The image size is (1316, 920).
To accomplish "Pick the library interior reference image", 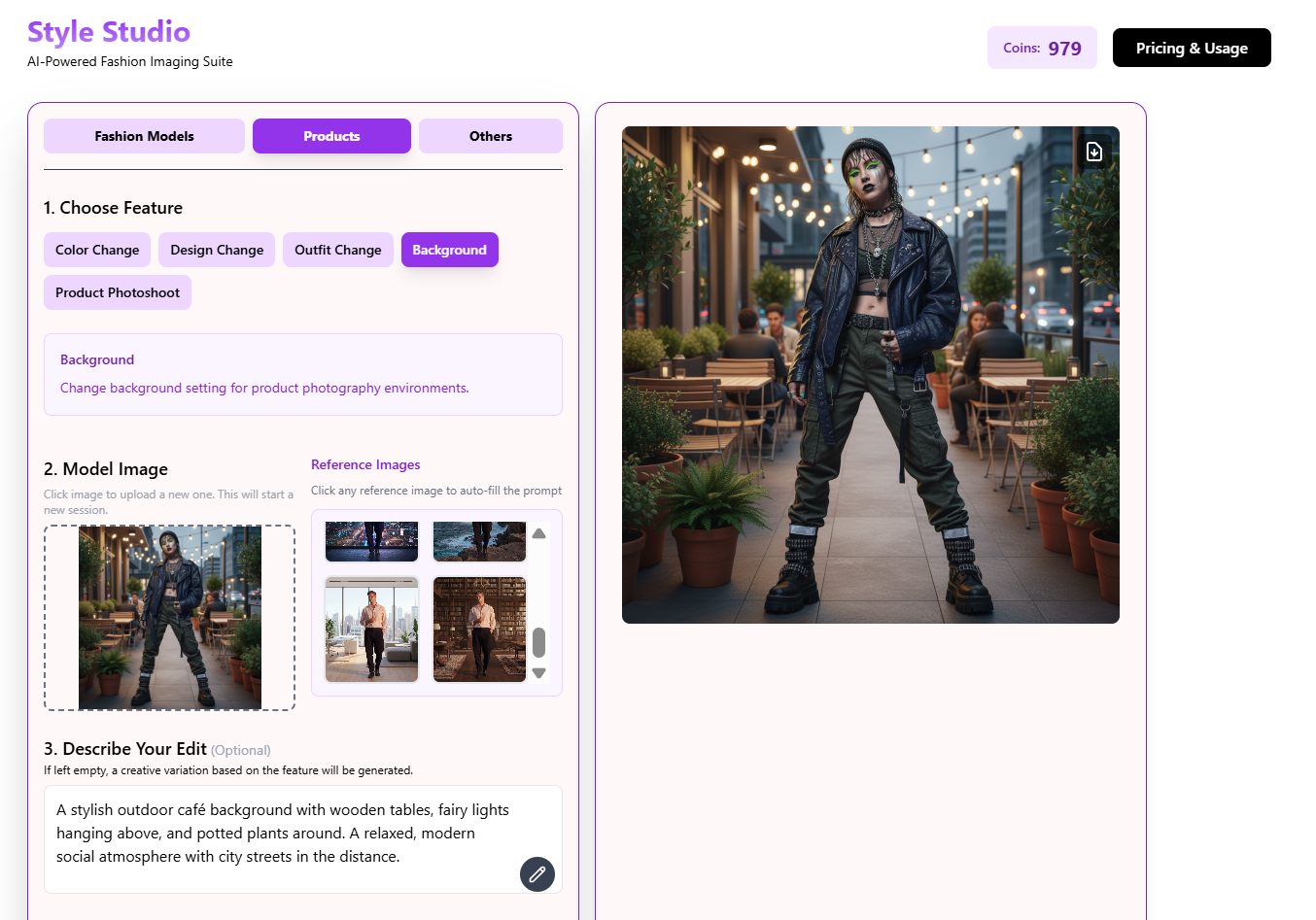I will coord(479,629).
